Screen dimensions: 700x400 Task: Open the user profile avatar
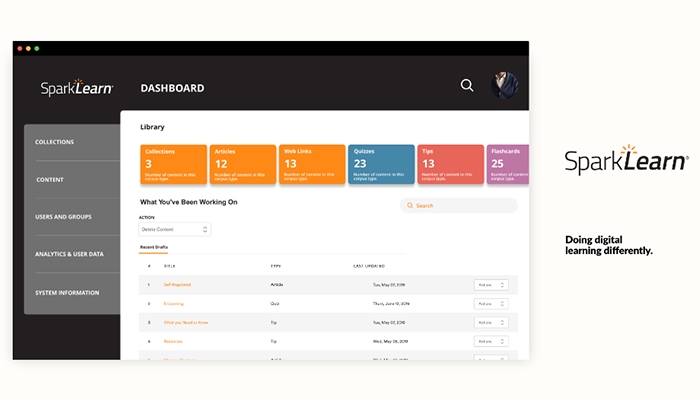504,85
